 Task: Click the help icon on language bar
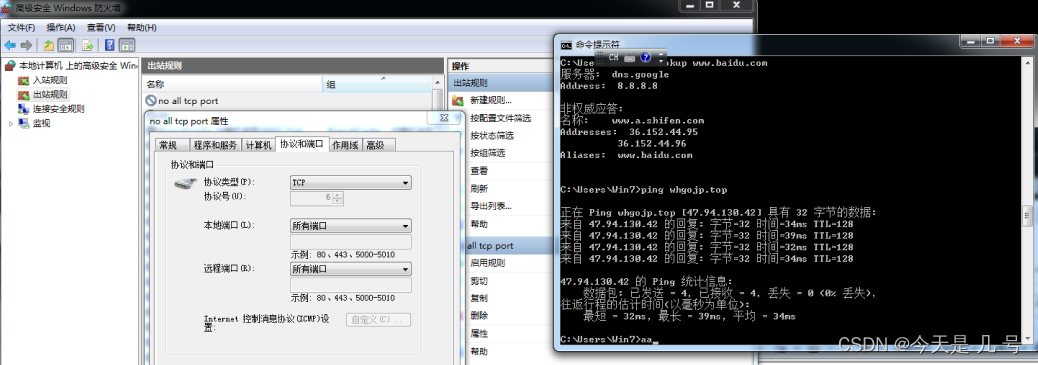[x=646, y=58]
